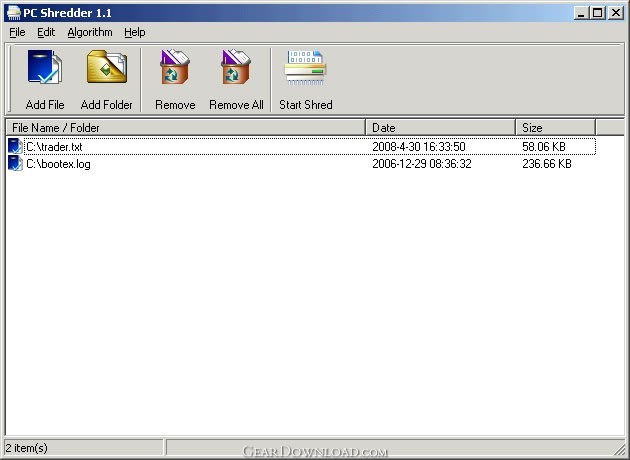The width and height of the screenshot is (630, 460).
Task: Sort by File Name / Folder column header
Action: click(x=186, y=127)
